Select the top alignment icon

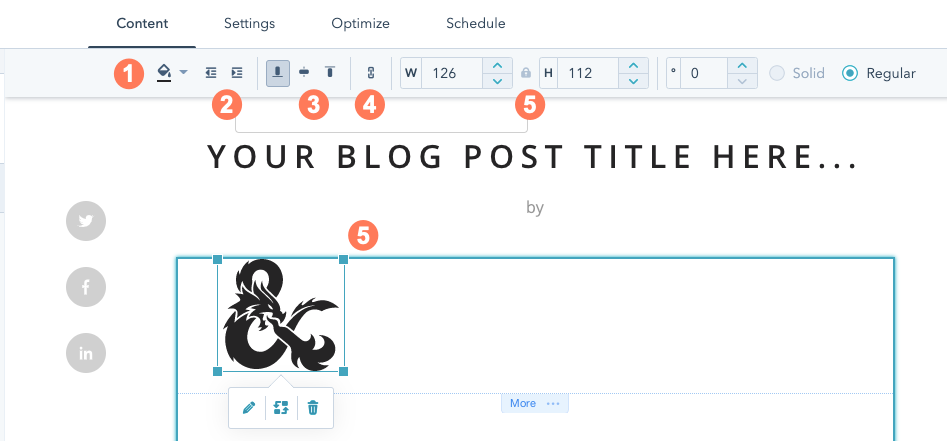click(x=330, y=73)
